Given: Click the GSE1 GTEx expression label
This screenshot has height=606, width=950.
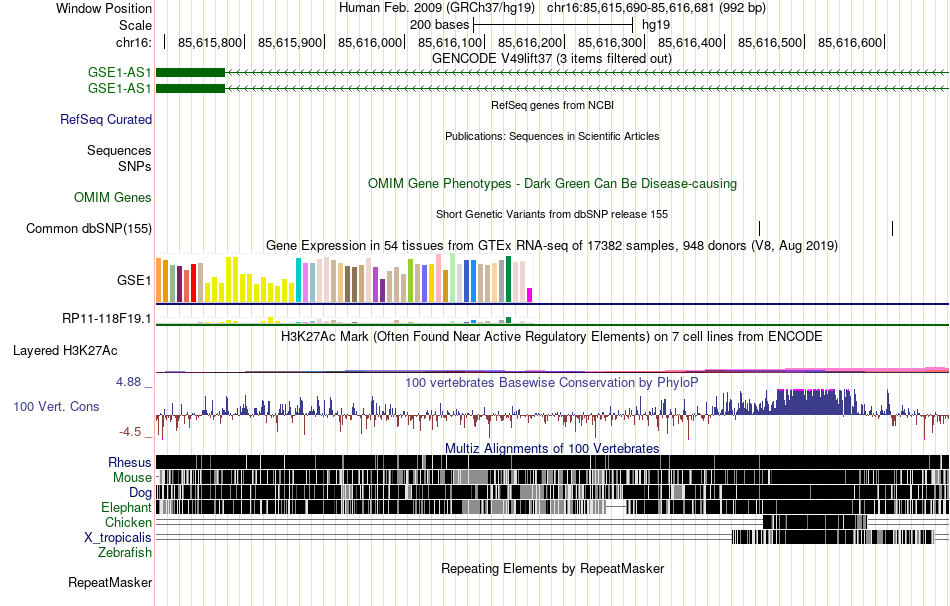Looking at the screenshot, I should coord(134,280).
